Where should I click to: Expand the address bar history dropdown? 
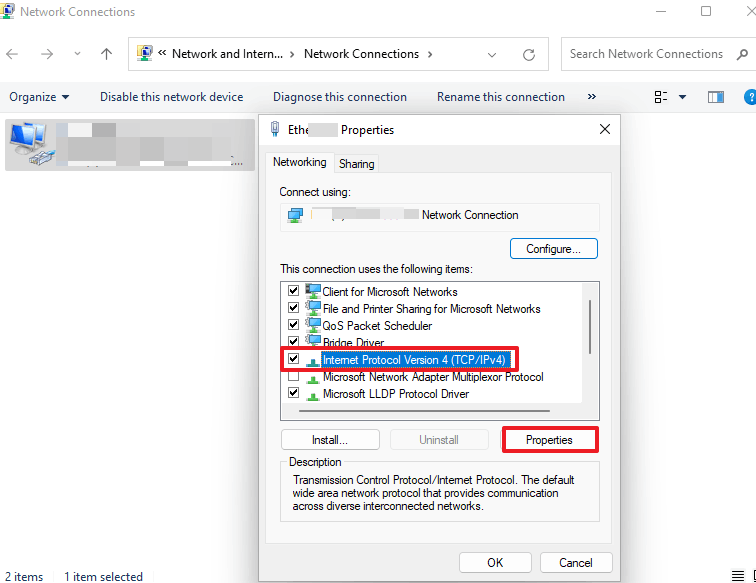[492, 54]
